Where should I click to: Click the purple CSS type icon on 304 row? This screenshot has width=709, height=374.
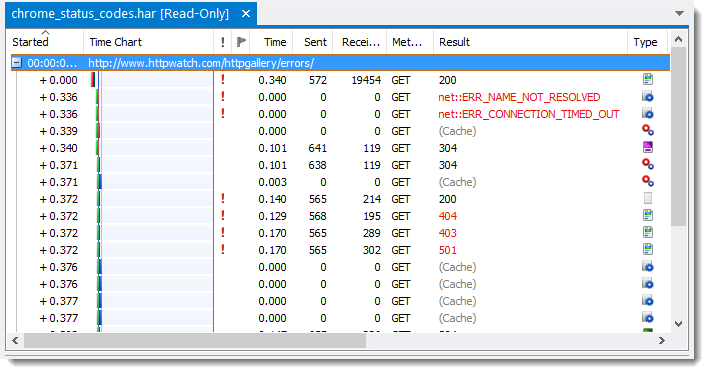(648, 147)
